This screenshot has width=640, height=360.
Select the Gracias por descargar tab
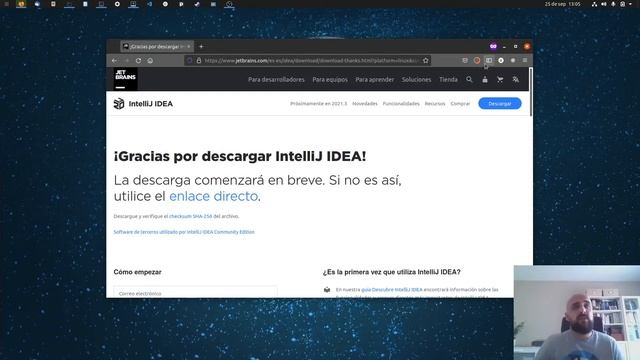(x=157, y=47)
